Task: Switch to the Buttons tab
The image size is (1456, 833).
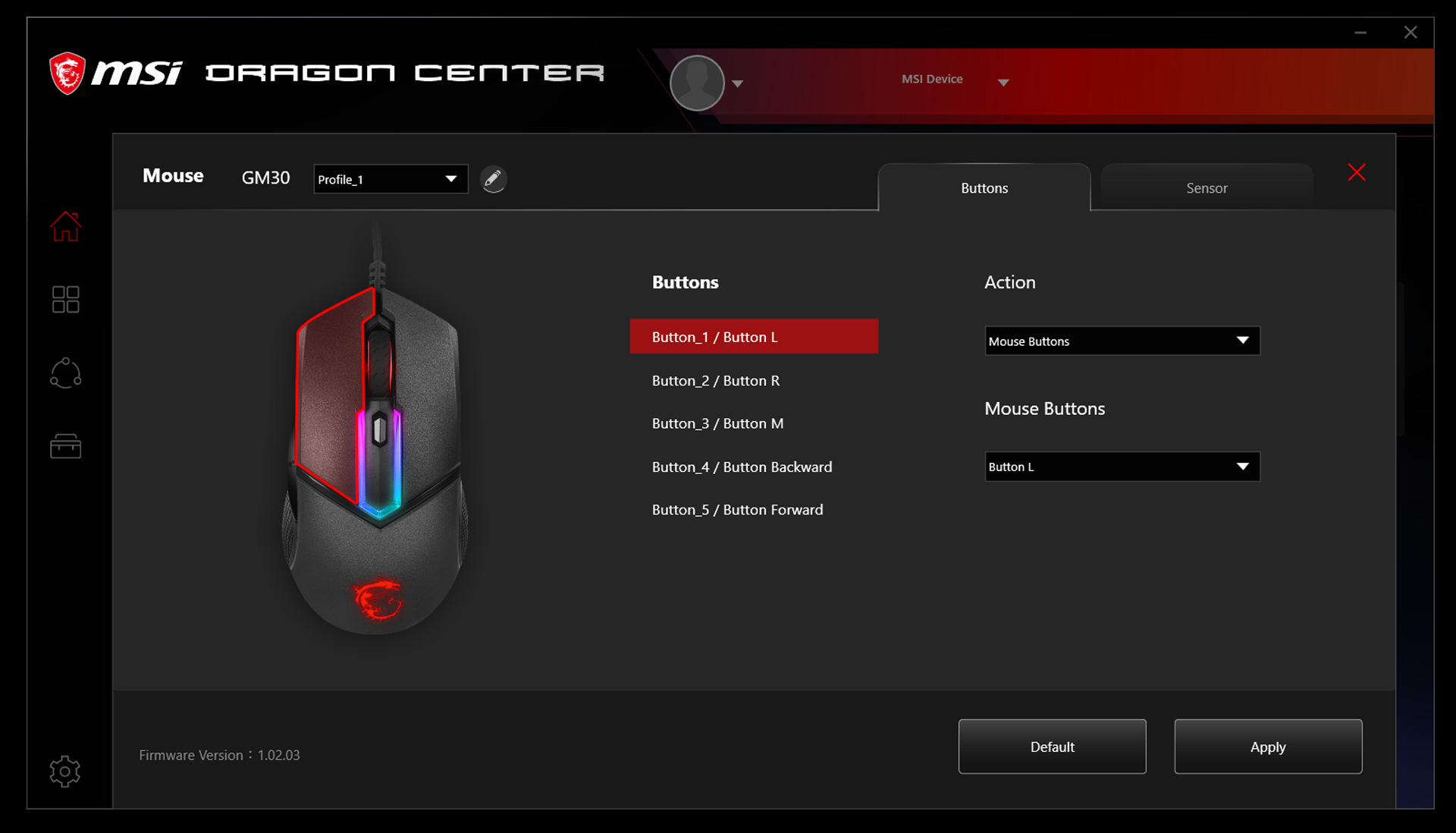Action: pos(984,187)
